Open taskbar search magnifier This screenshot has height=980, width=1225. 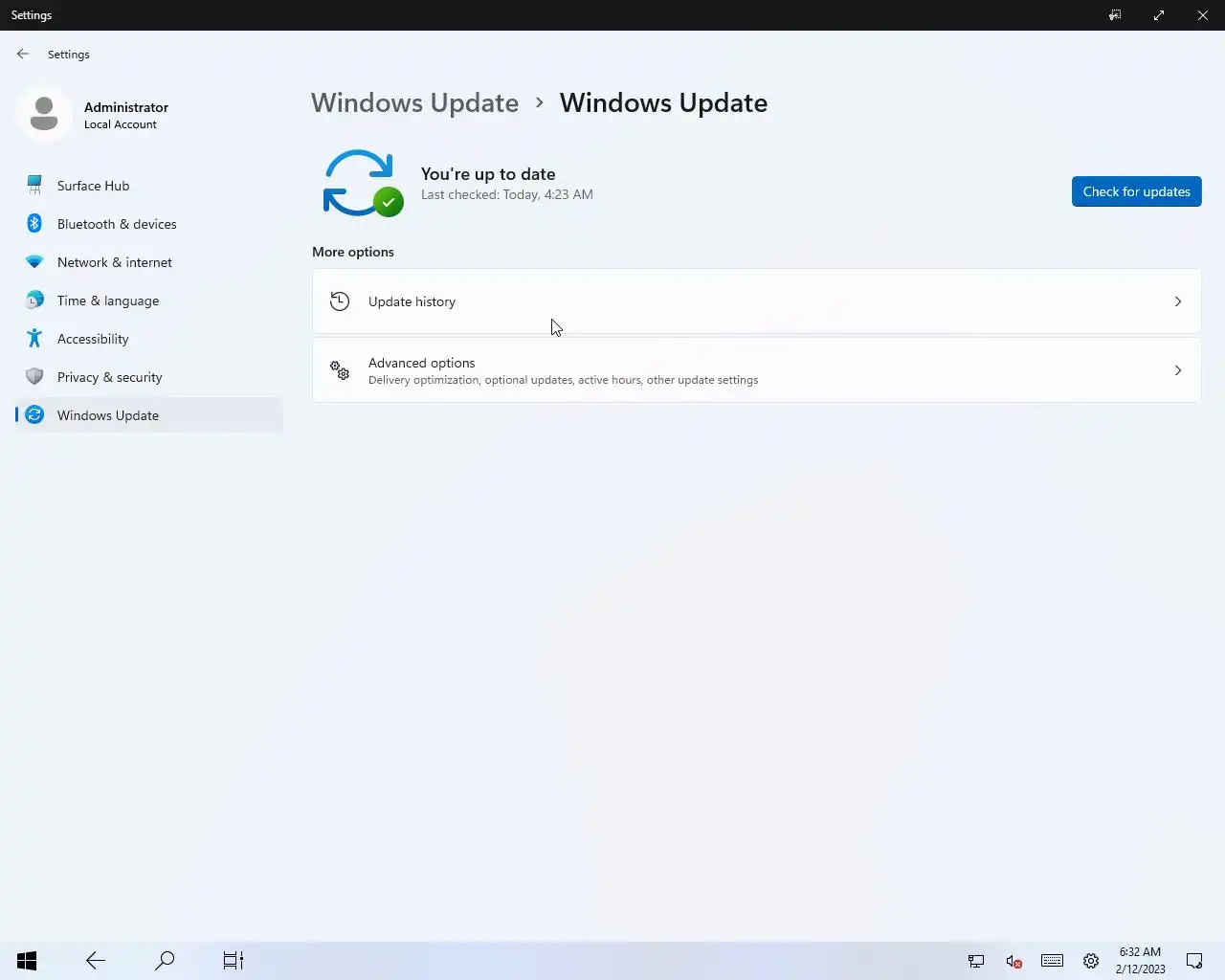click(165, 960)
